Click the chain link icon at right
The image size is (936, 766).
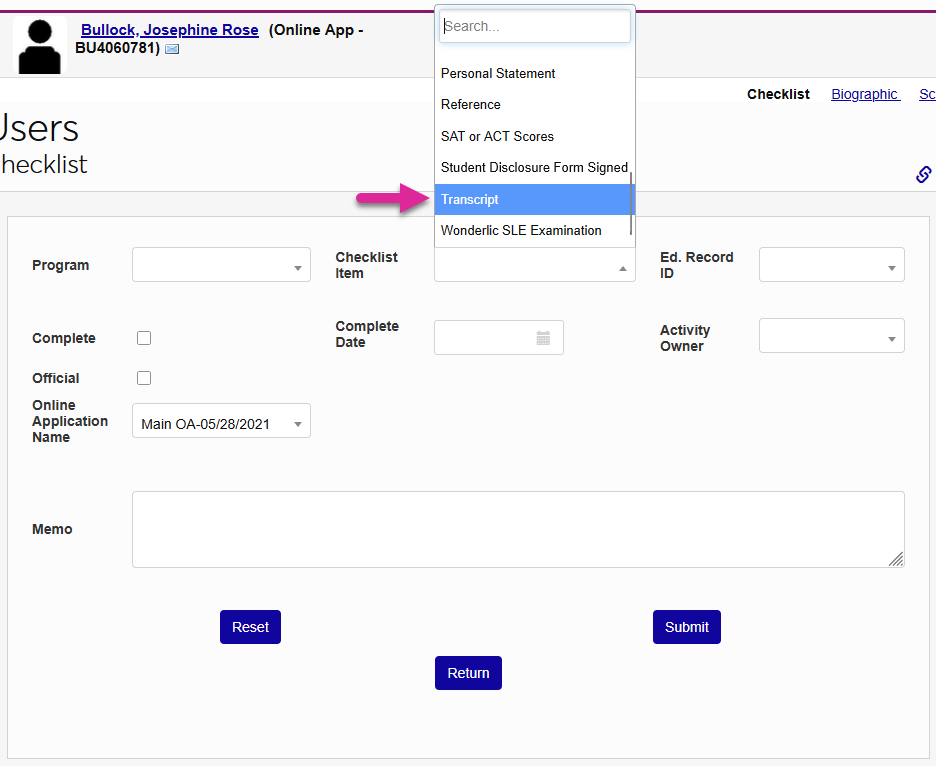(924, 174)
